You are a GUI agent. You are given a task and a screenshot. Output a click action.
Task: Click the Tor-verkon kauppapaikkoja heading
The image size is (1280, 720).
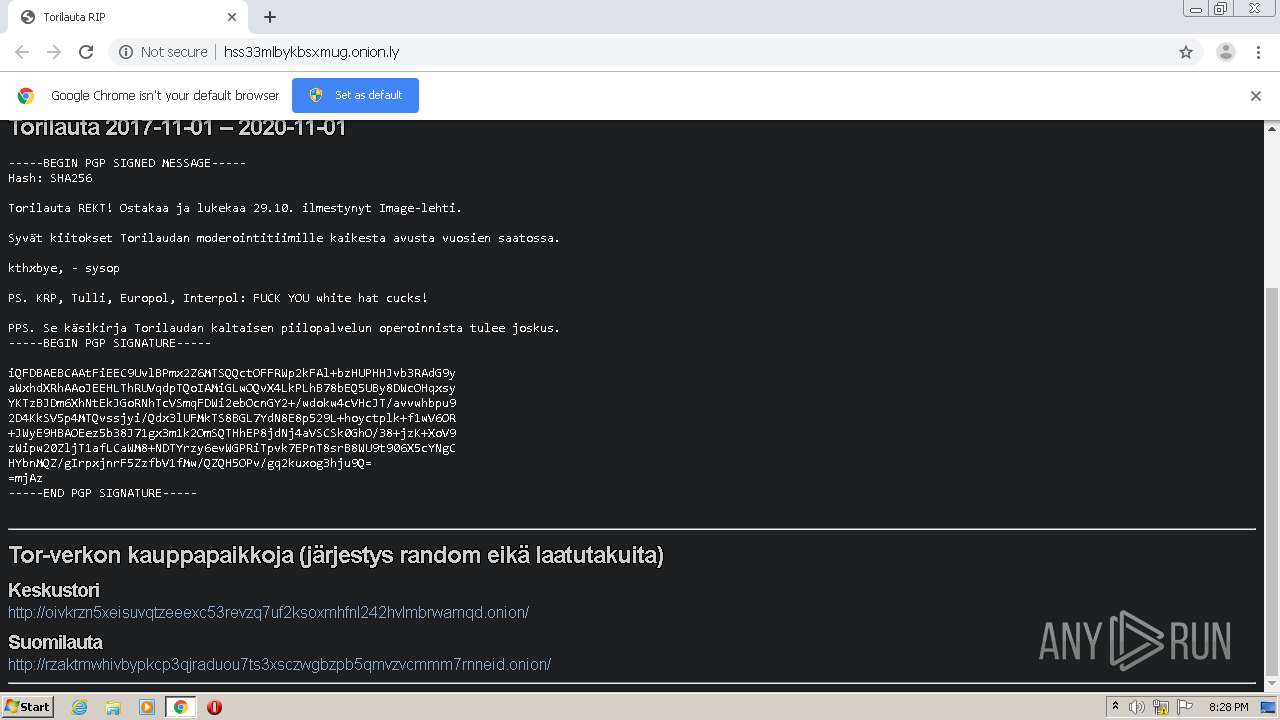pyautogui.click(x=336, y=555)
